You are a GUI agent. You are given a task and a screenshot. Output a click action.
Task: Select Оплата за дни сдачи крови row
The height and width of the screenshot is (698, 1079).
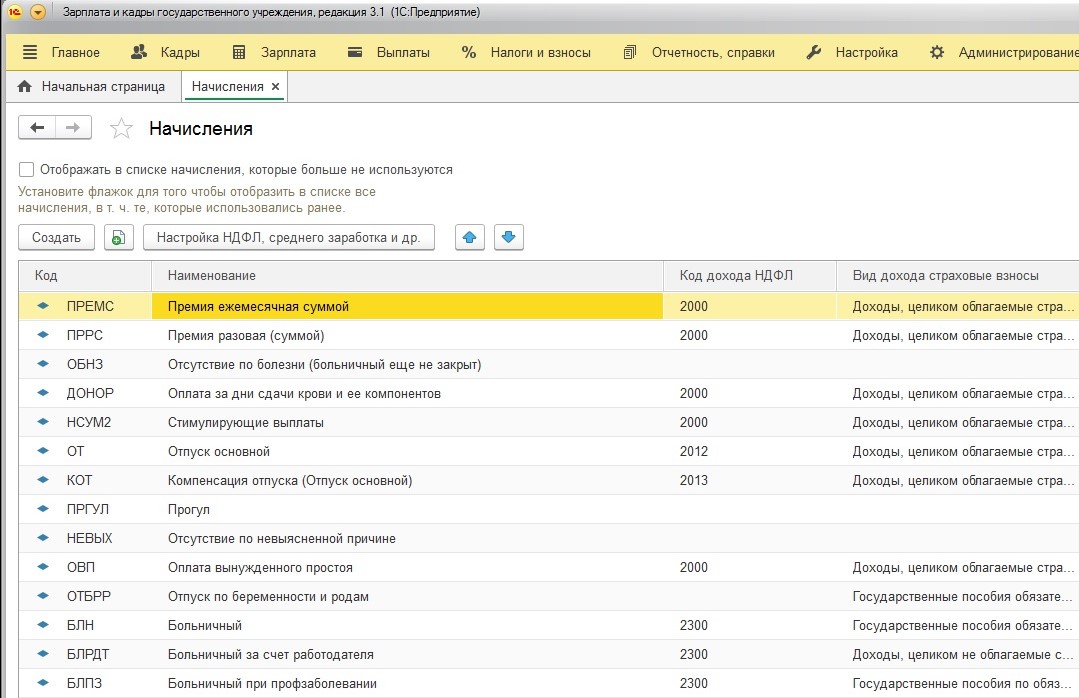548,393
